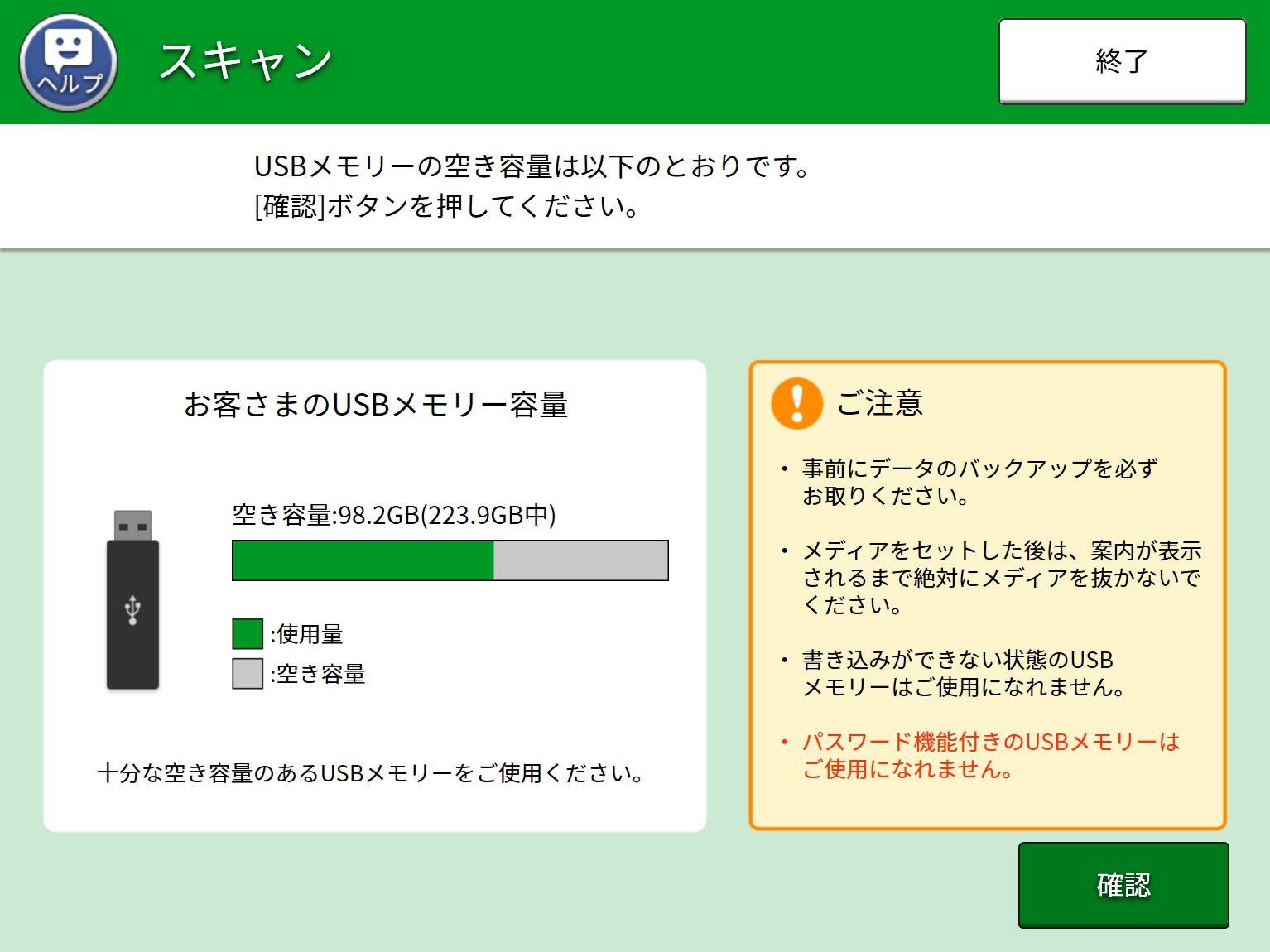Click the green 使用量 legend swatch
Image resolution: width=1270 pixels, height=952 pixels.
(248, 634)
